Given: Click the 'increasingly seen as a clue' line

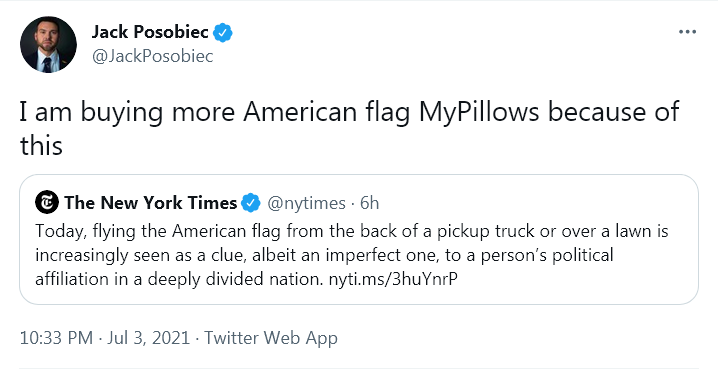Looking at the screenshot, I should click(324, 255).
